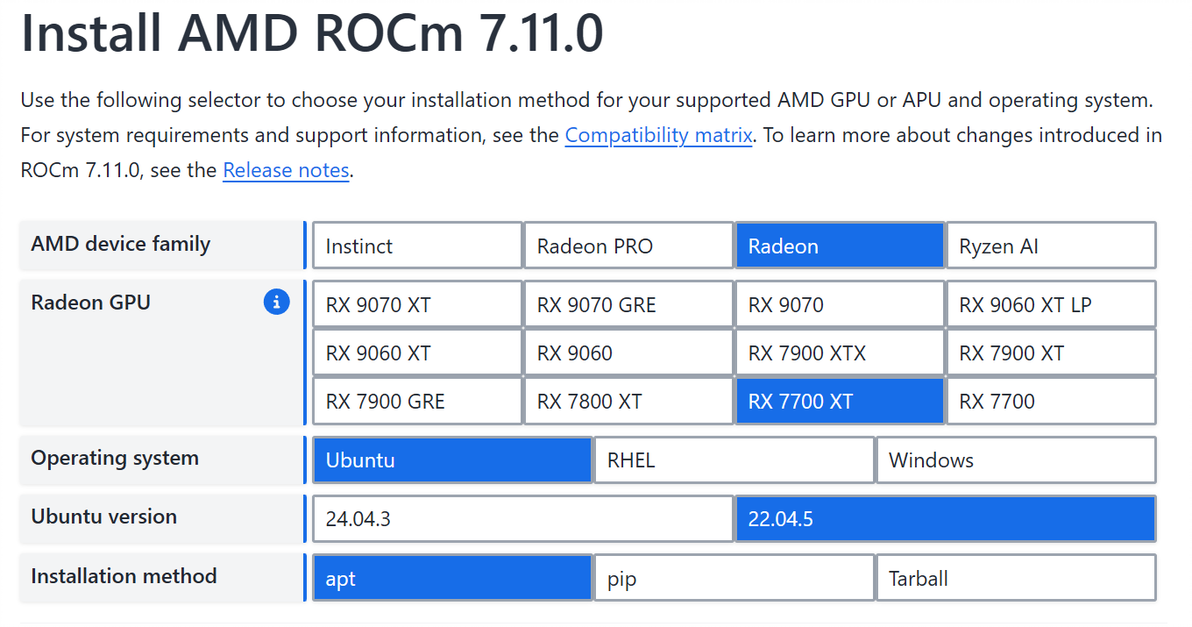1192x627 pixels.
Task: Select Ubuntu version 24.04.3
Action: 522,518
